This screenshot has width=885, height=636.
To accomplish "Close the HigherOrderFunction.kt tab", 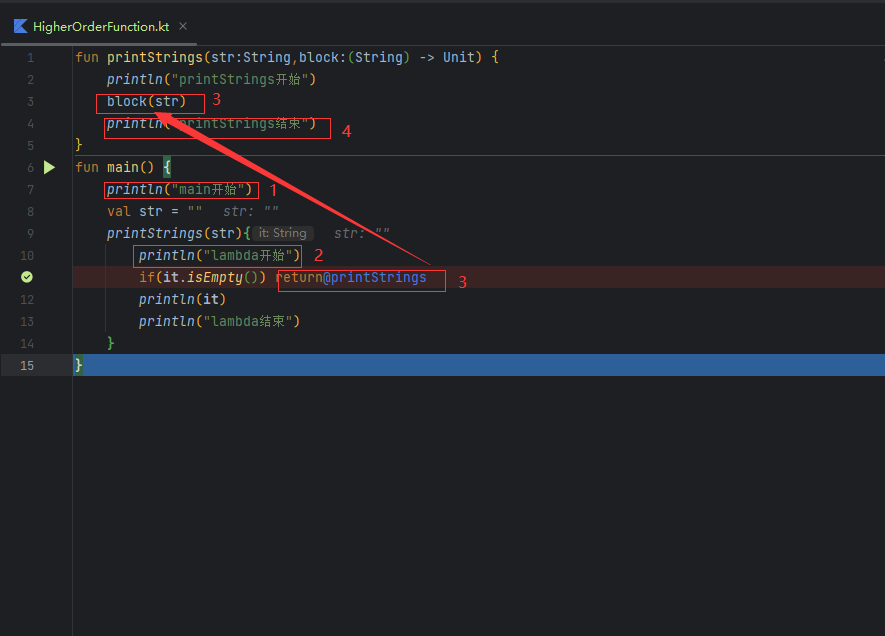I will pyautogui.click(x=183, y=27).
